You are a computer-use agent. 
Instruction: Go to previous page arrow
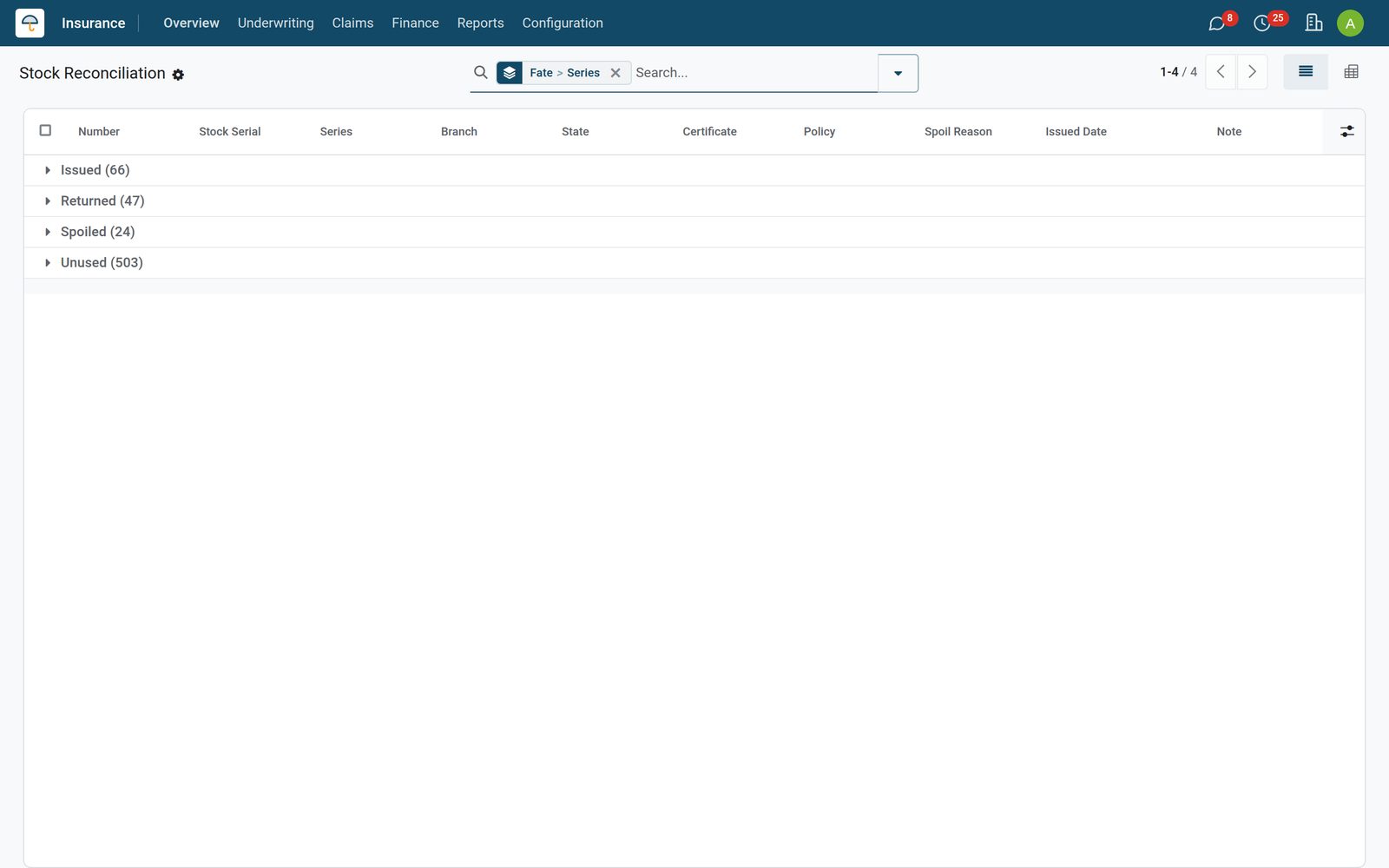(1221, 72)
